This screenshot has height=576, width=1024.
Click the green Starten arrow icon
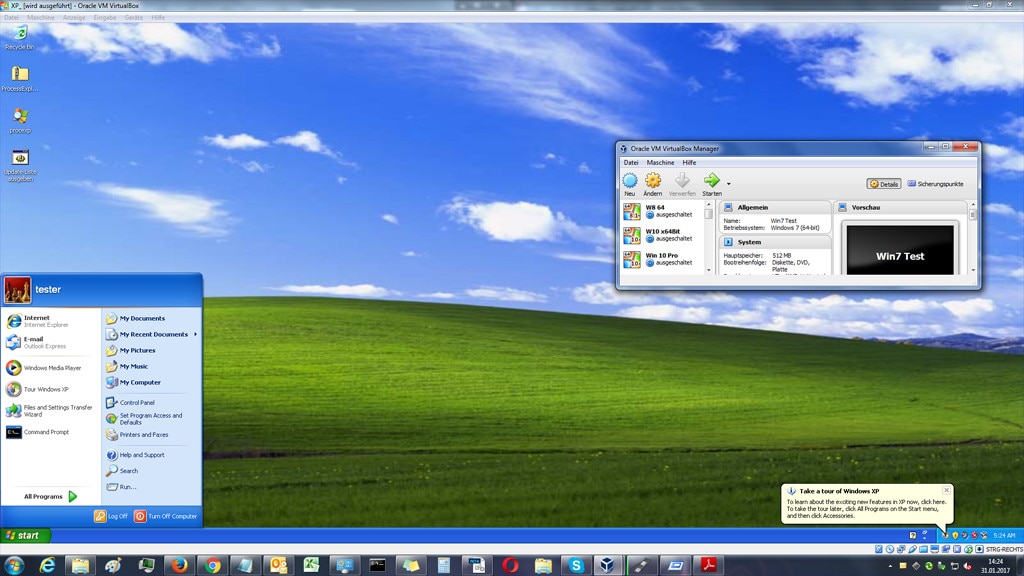click(x=711, y=180)
